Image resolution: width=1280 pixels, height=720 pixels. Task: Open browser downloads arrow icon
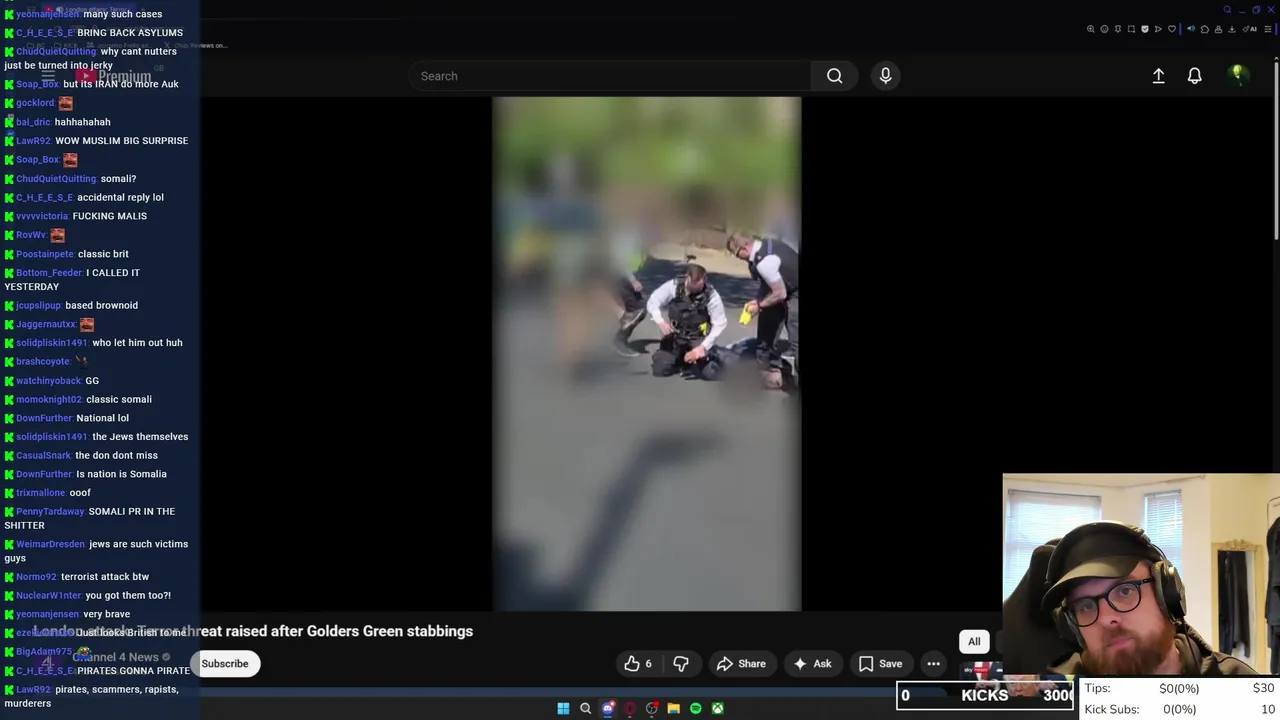[x=1232, y=29]
